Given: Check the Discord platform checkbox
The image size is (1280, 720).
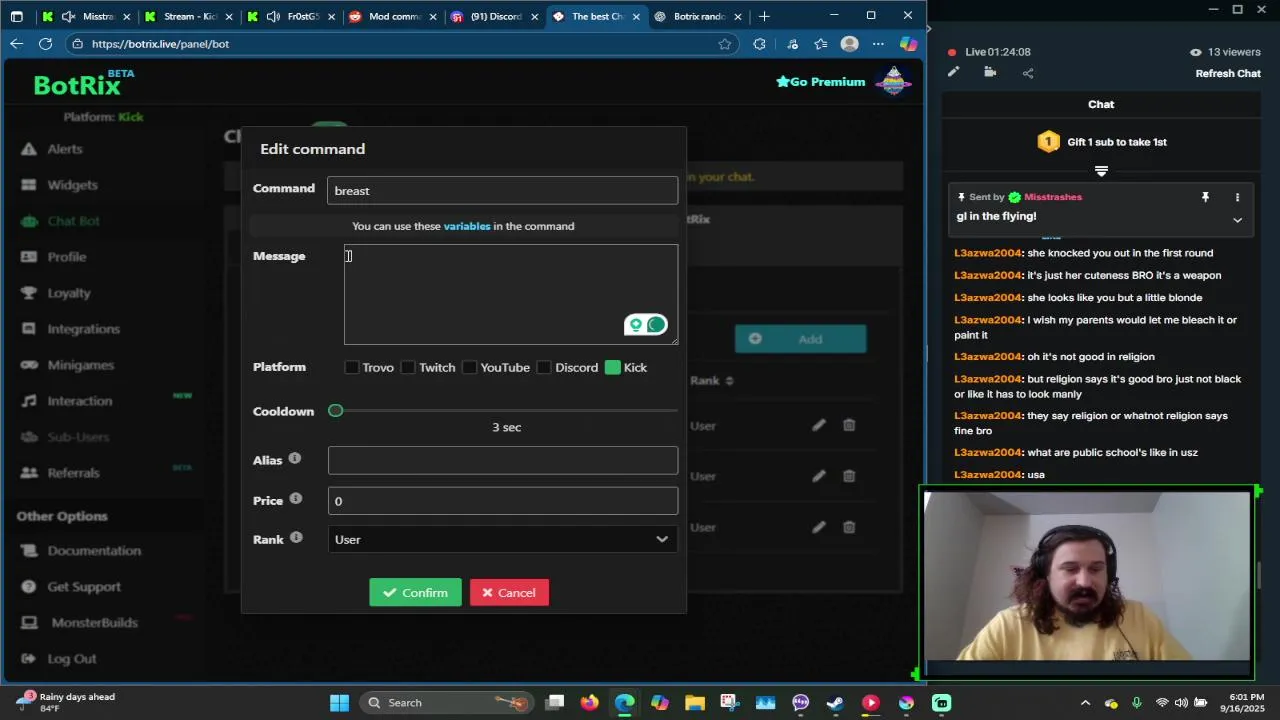Looking at the screenshot, I should pos(544,367).
